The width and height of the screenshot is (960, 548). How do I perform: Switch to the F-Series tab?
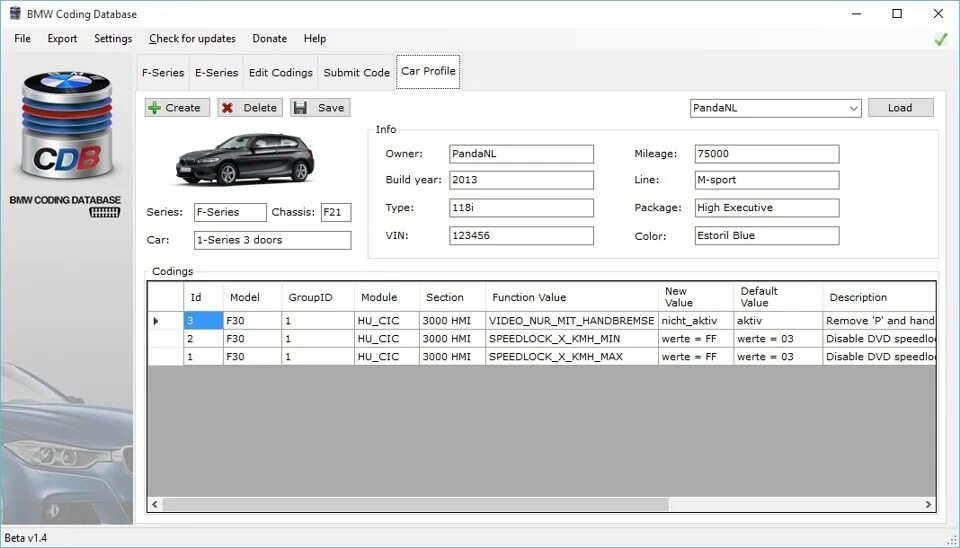(163, 72)
